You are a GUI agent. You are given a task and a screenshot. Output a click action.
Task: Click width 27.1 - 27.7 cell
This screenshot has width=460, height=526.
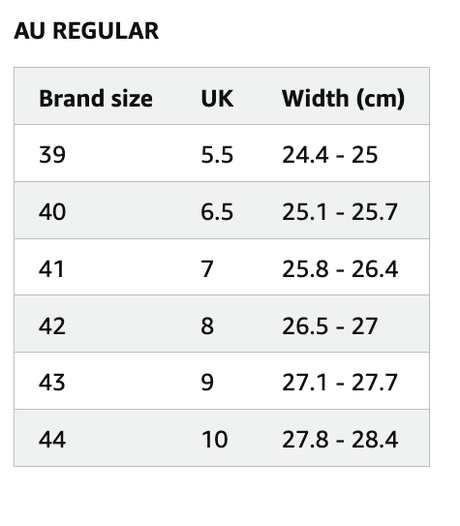(340, 383)
